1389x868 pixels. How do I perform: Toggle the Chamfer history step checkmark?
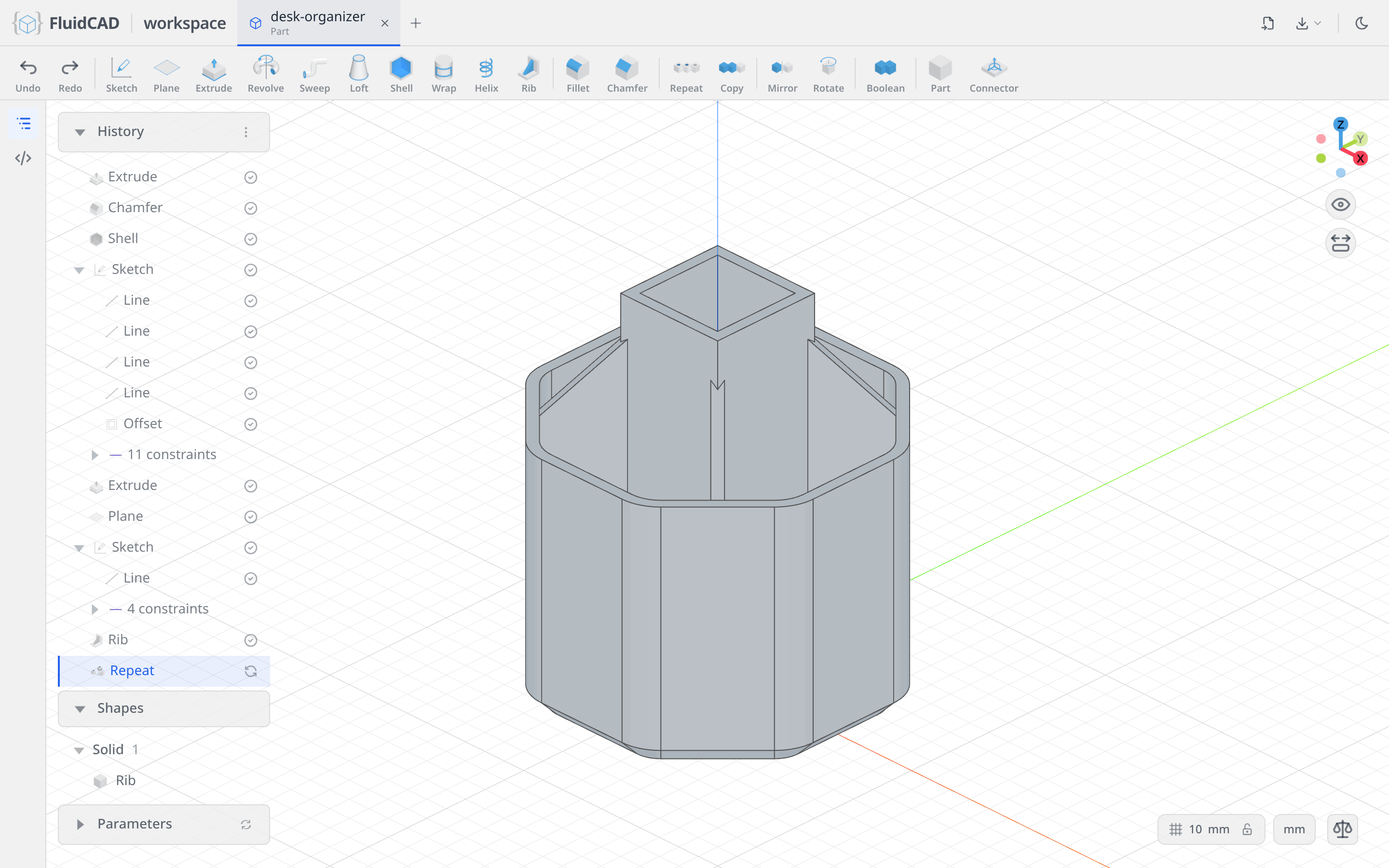point(250,208)
